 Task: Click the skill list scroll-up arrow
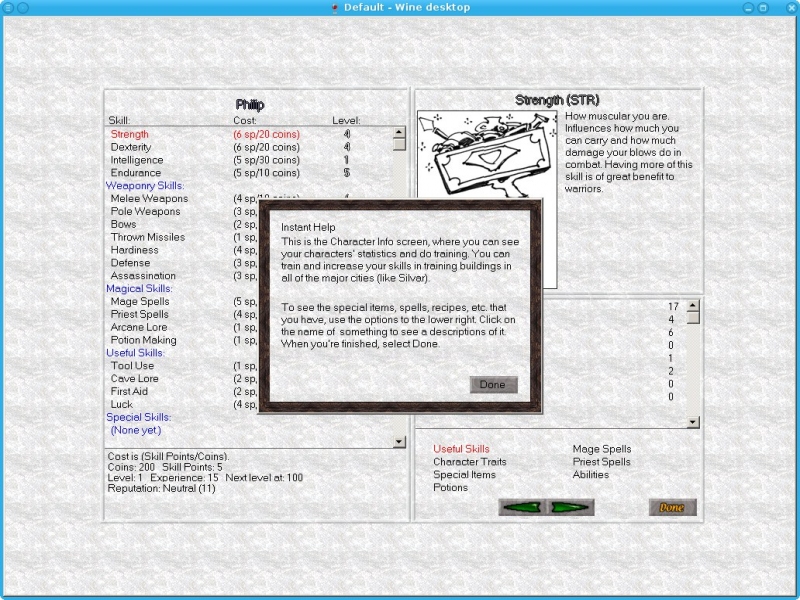click(x=399, y=131)
